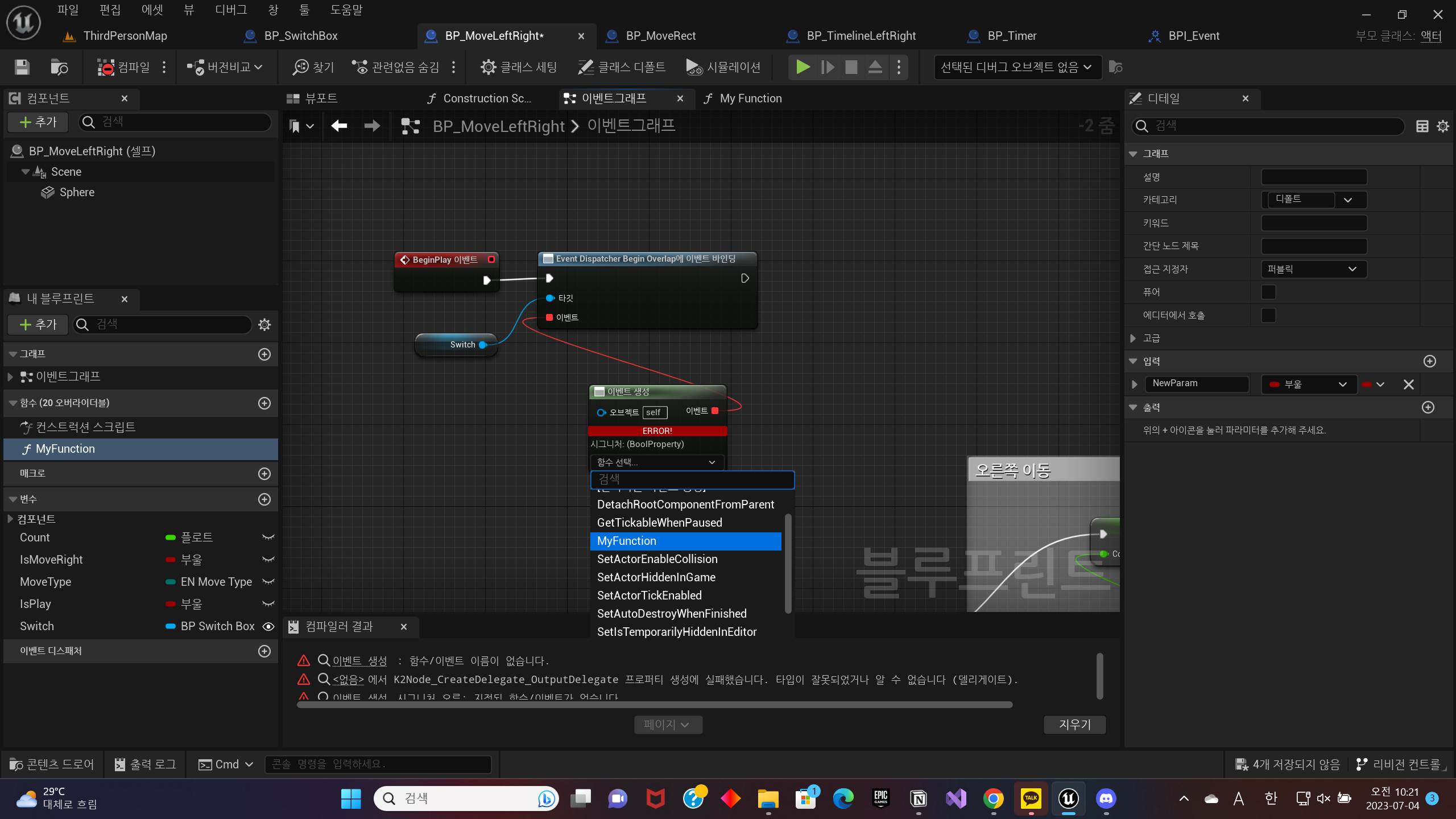Toggle visibility eye of MoveType variable
Screen dimensions: 1456x819
[x=268, y=582]
